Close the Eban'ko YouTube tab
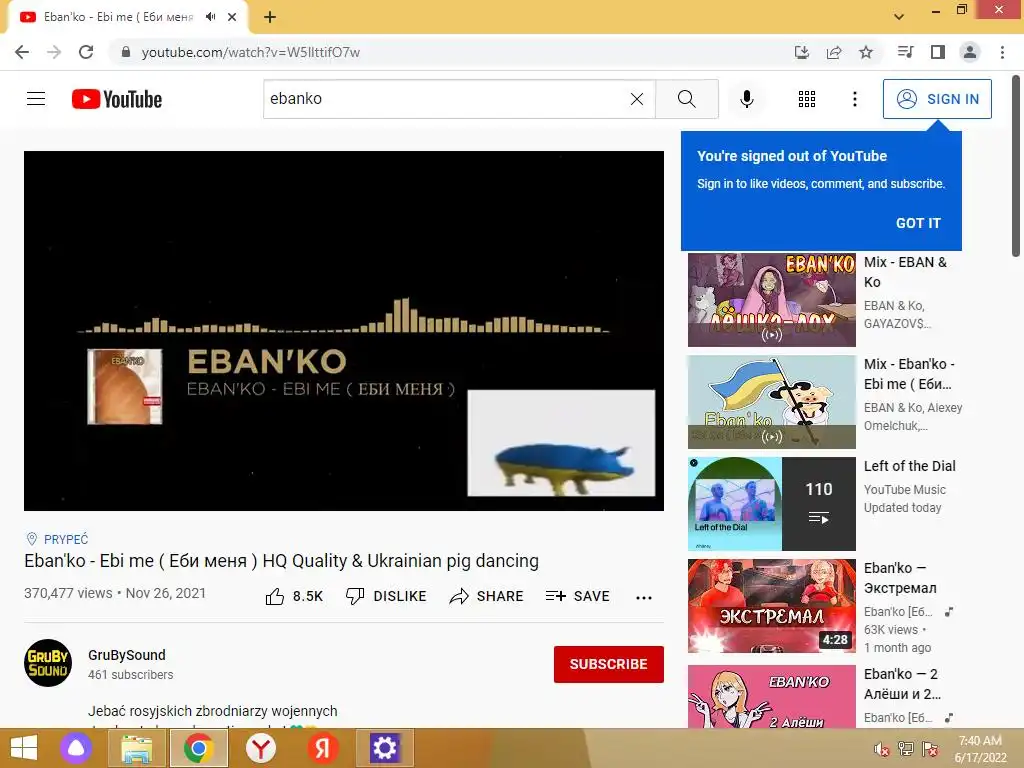Image resolution: width=1024 pixels, height=768 pixels. pyautogui.click(x=232, y=17)
